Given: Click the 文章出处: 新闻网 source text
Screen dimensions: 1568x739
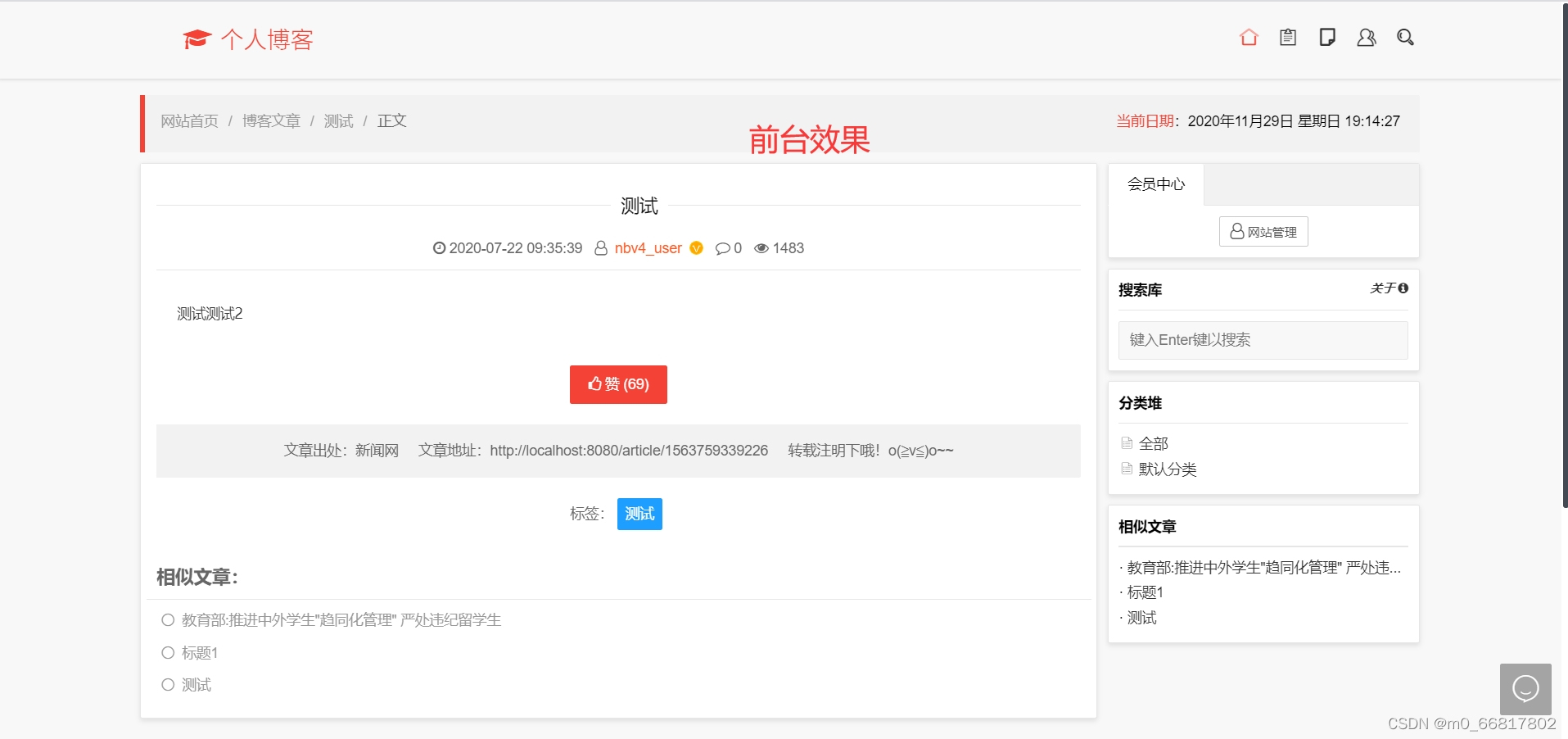Looking at the screenshot, I should [x=341, y=451].
